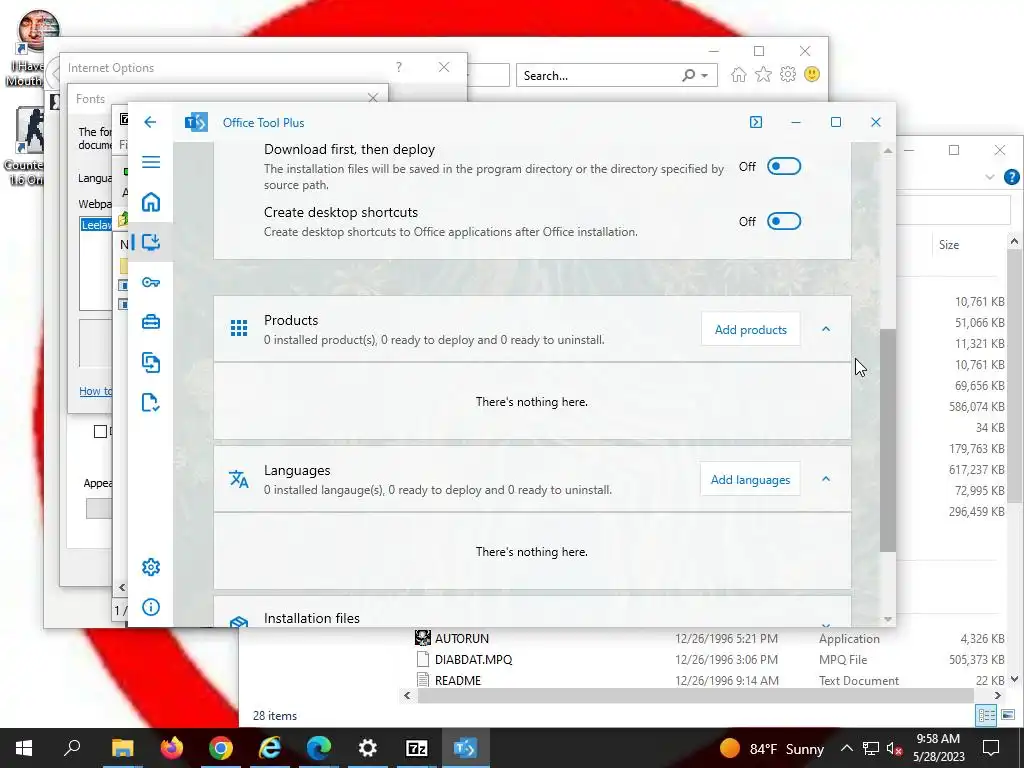
Task: Collapse the Languages section chevron
Action: pyautogui.click(x=826, y=479)
